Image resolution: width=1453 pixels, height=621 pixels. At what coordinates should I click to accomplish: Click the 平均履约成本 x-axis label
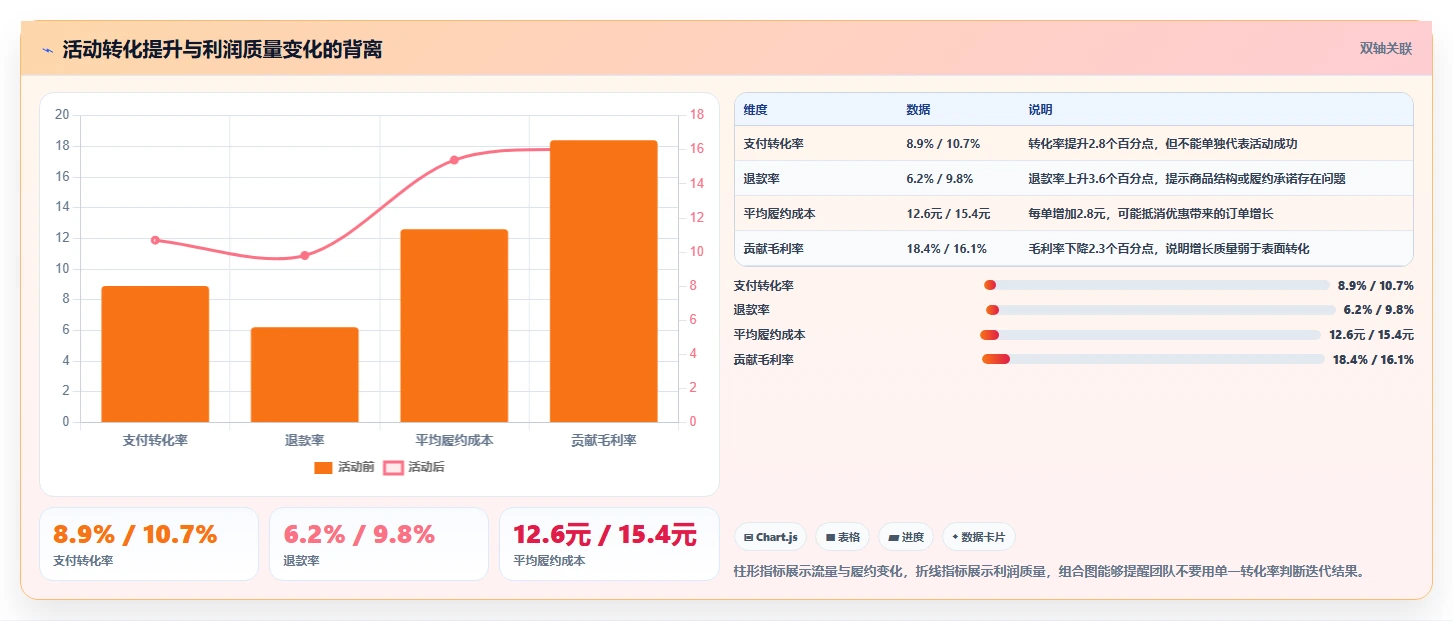(454, 441)
